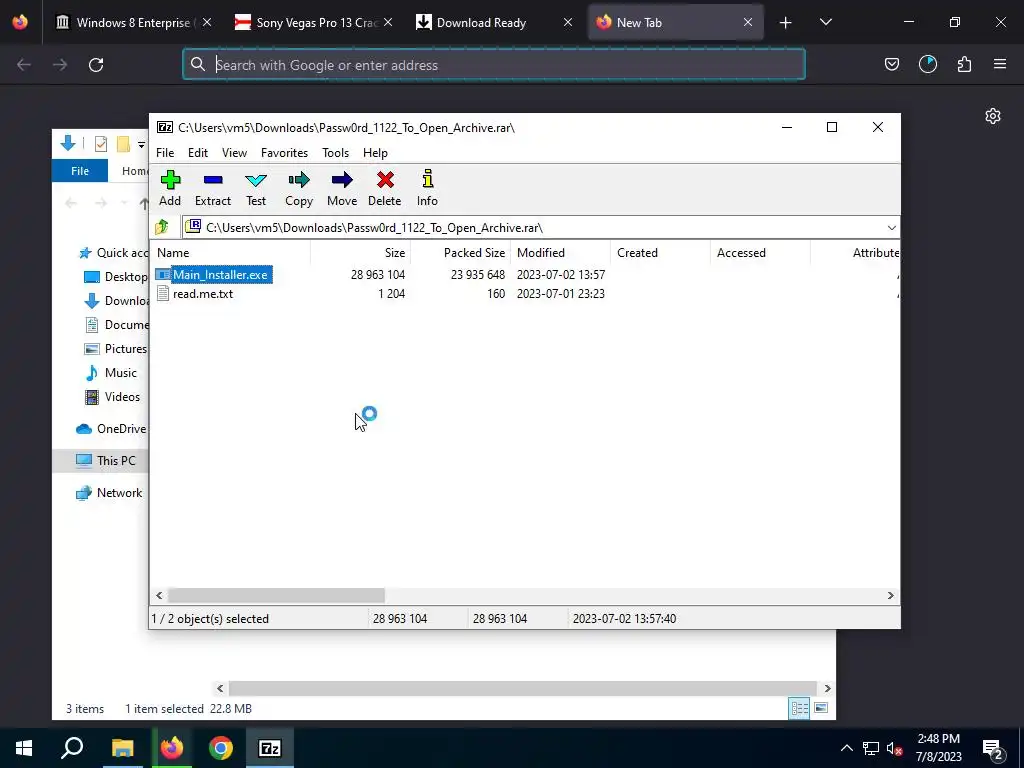This screenshot has width=1024, height=768.
Task: Click the 7-Zip archive path field
Action: pyautogui.click(x=532, y=228)
